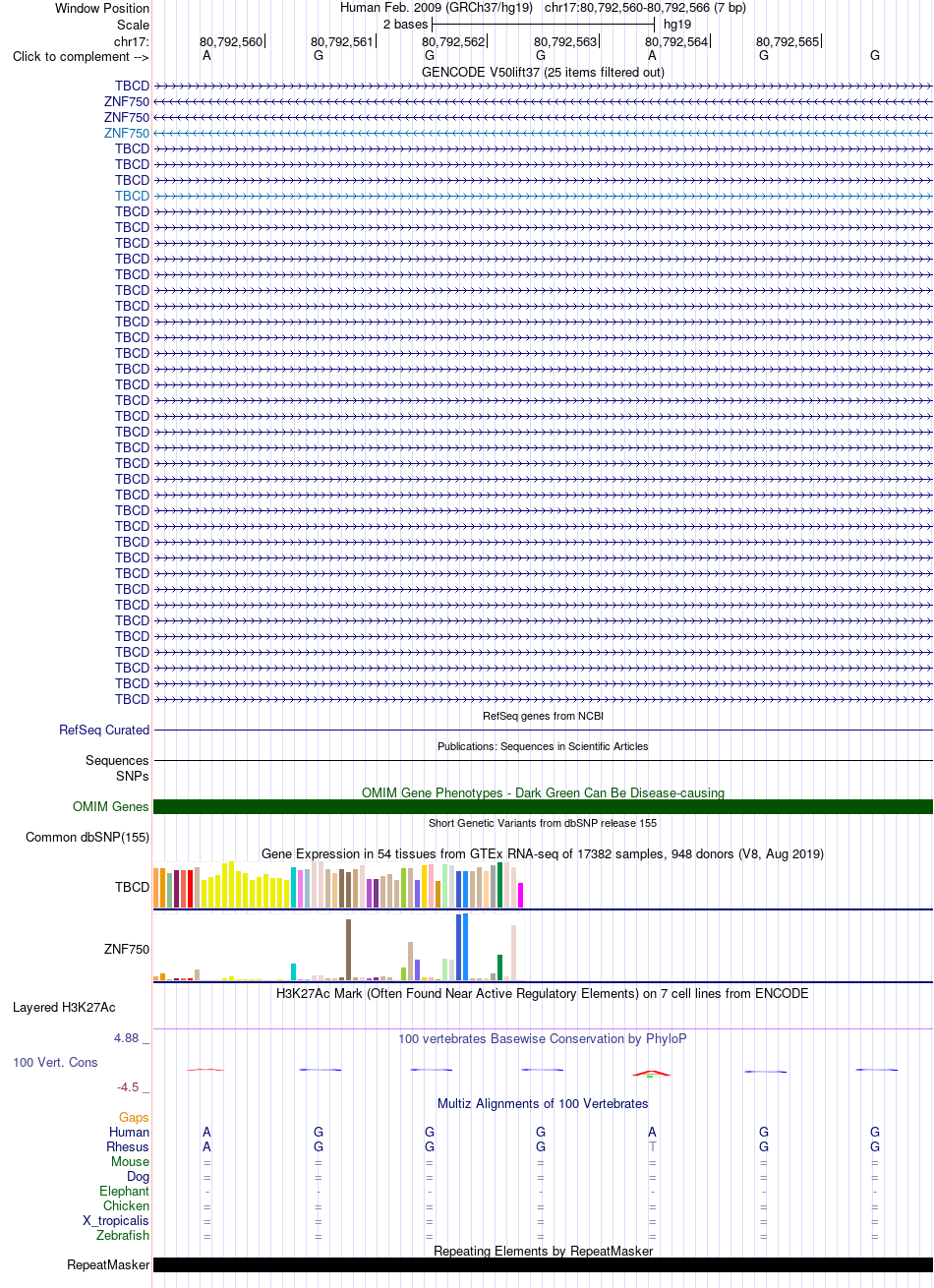934x1288 pixels.
Task: Click the 80,792,565 ruler position
Action: (788, 42)
